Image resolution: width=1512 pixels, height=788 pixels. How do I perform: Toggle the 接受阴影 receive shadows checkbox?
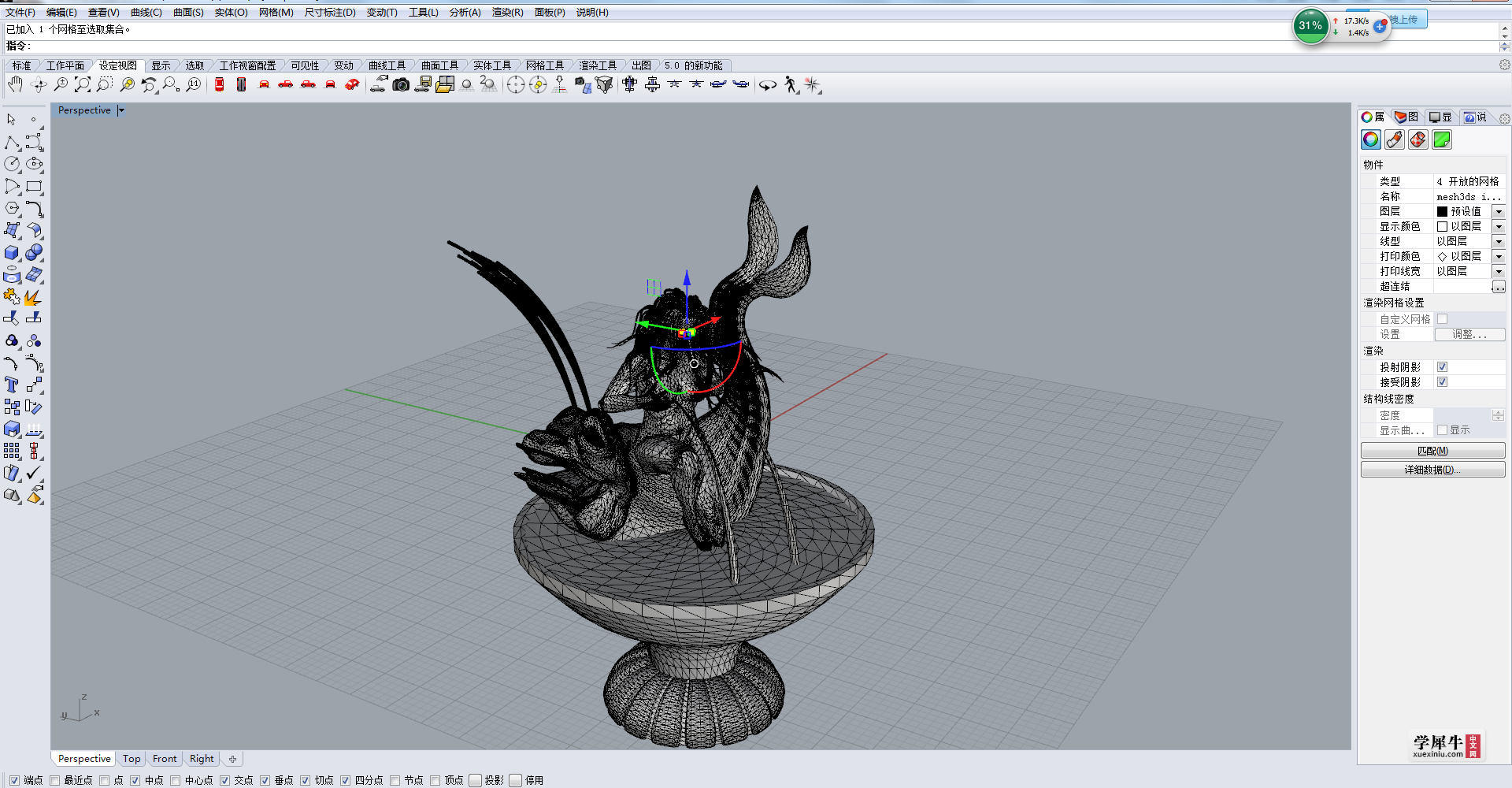(x=1442, y=382)
